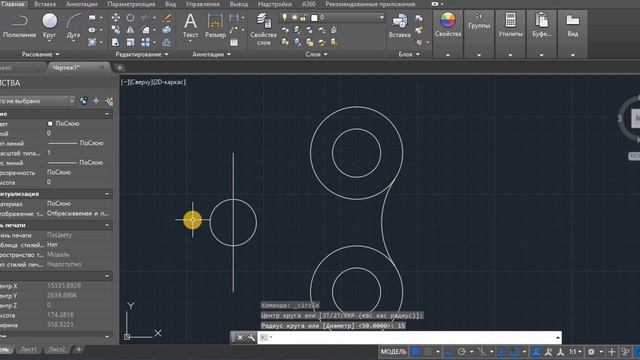The height and width of the screenshot is (360, 640).
Task: Toggle layer lock padlock icon
Action: [x=303, y=18]
